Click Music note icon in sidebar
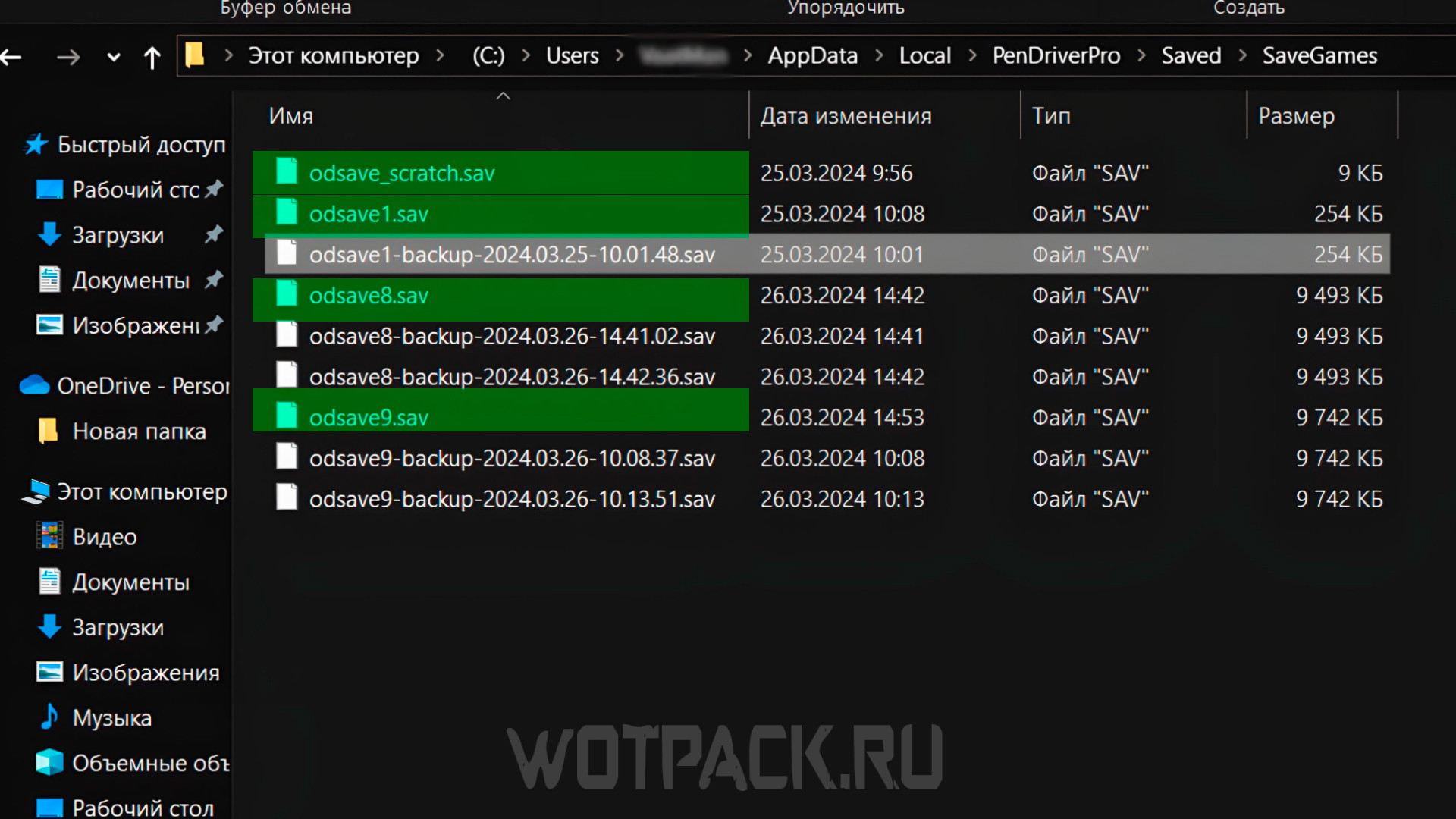 tap(49, 717)
